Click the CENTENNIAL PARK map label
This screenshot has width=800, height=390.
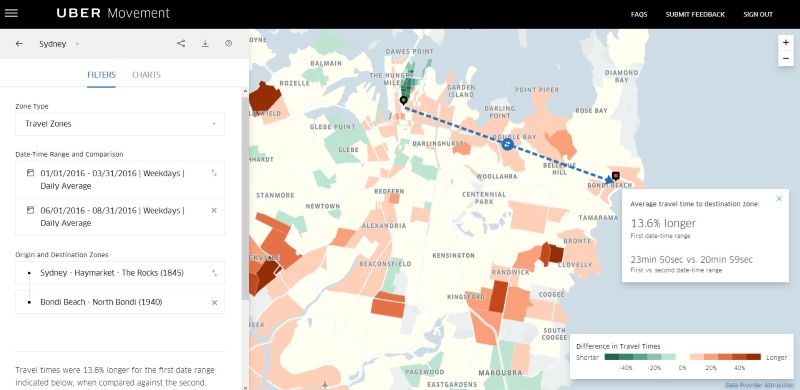[484, 198]
